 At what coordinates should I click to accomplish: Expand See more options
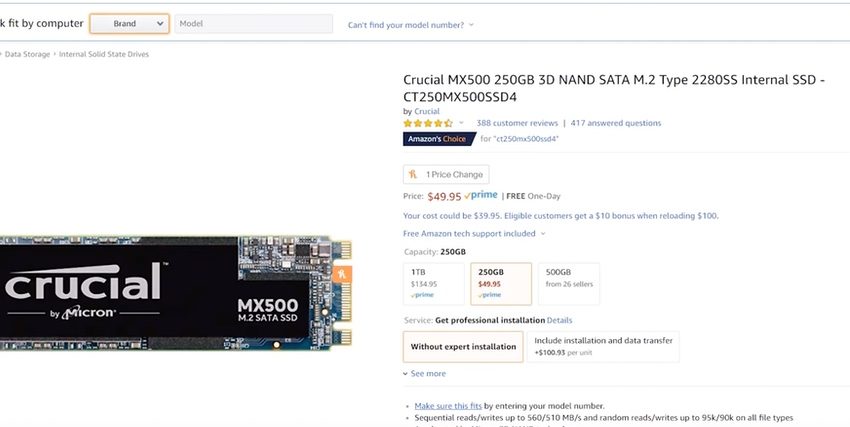tap(425, 374)
